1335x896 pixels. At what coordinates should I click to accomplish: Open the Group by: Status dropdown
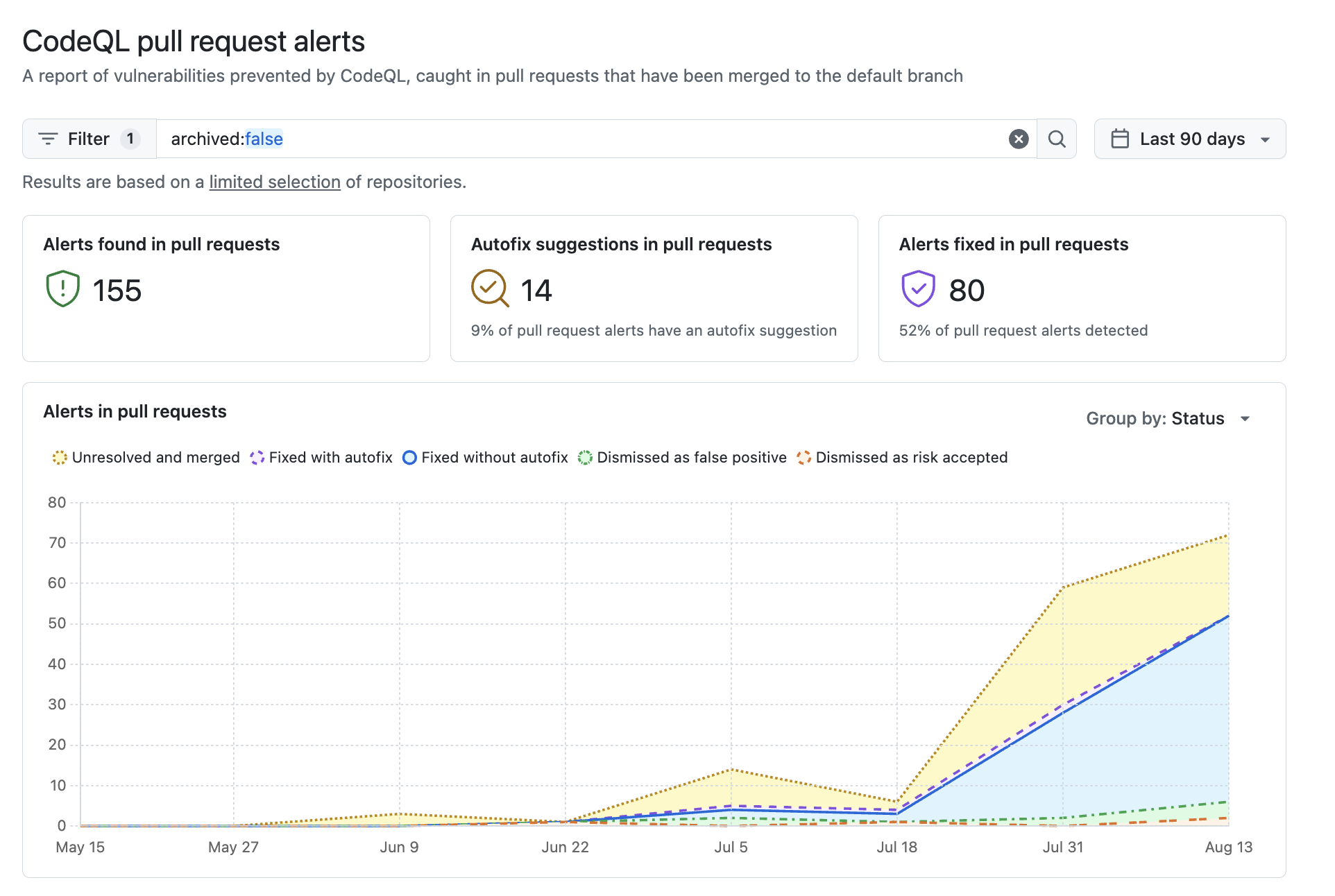pos(1168,418)
